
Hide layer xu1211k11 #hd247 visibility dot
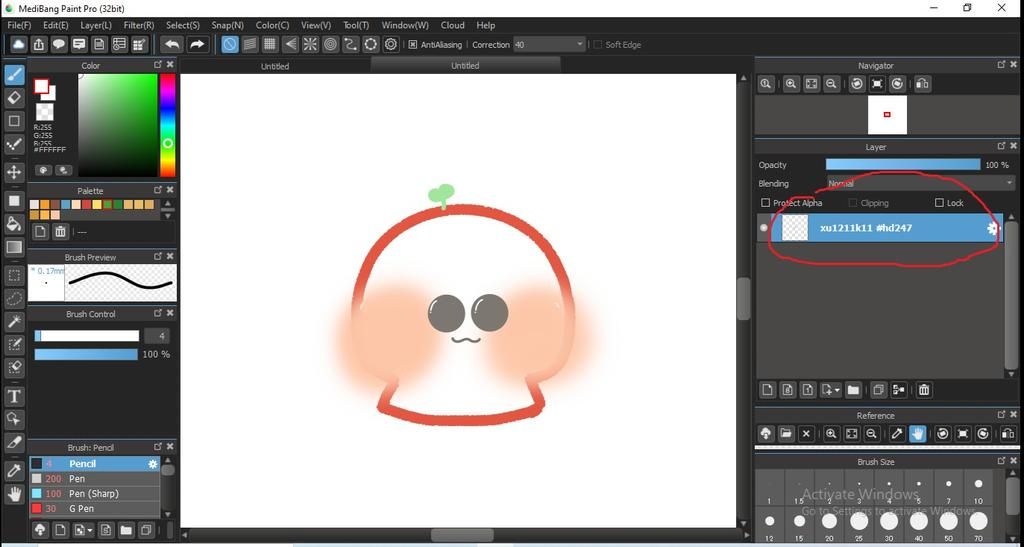tap(763, 228)
